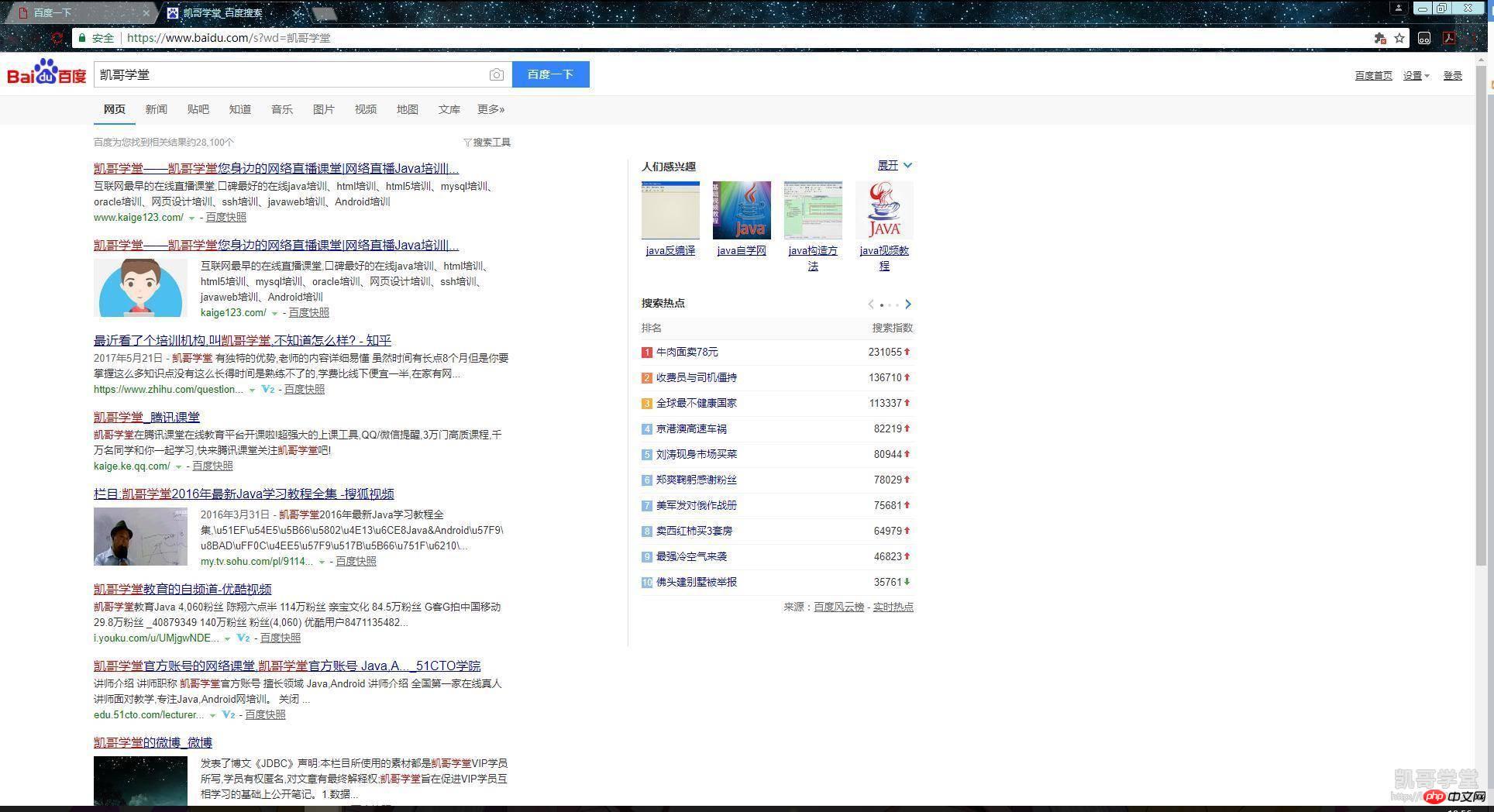Switch to 图片 search tab
This screenshot has width=1494, height=812.
[324, 109]
